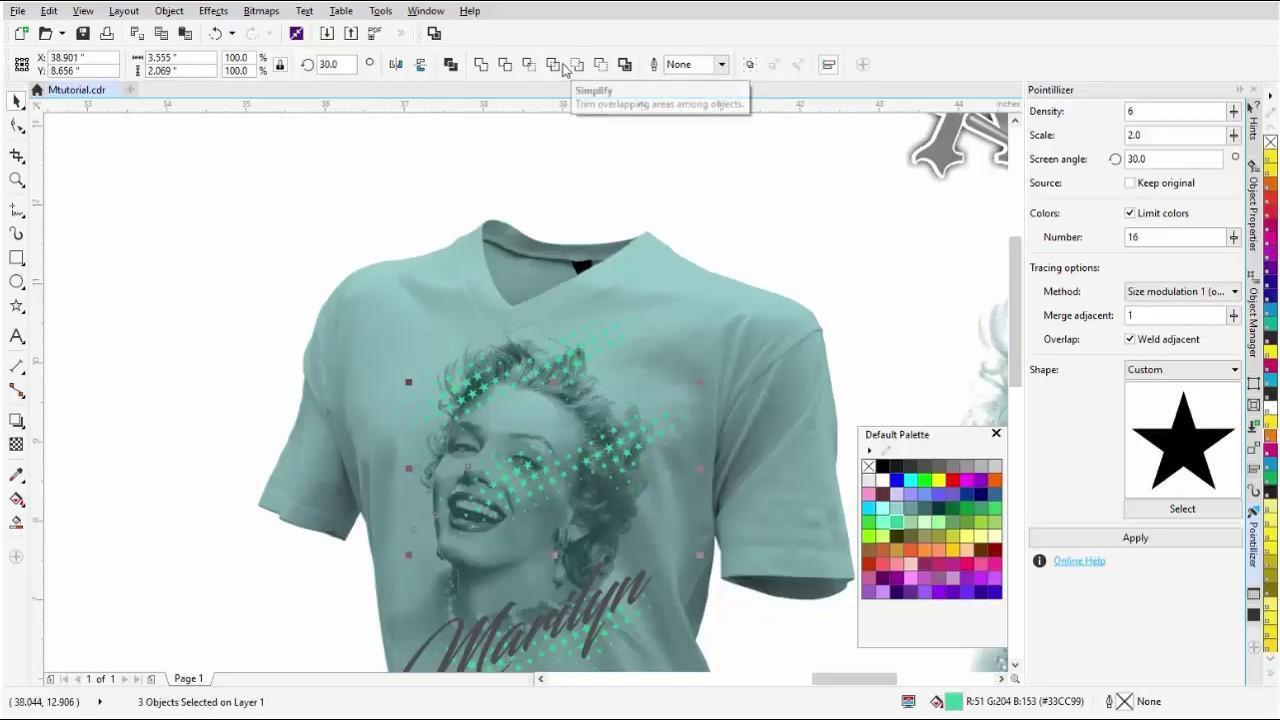Select the Shape edit tool

pyautogui.click(x=17, y=126)
